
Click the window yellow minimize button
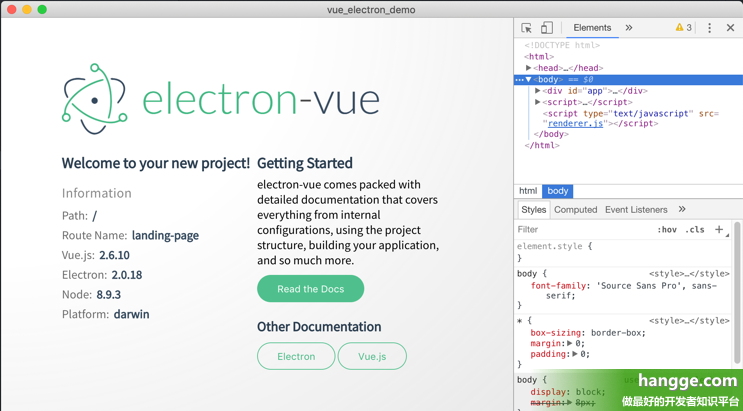coord(27,9)
